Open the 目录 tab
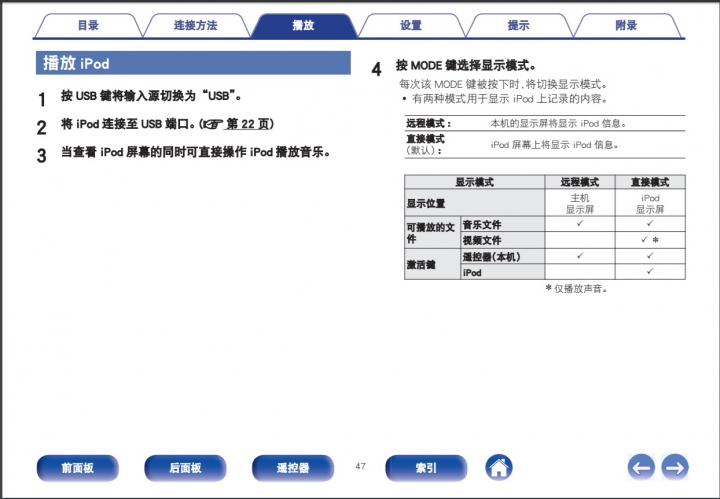The image size is (720, 499). (x=88, y=25)
